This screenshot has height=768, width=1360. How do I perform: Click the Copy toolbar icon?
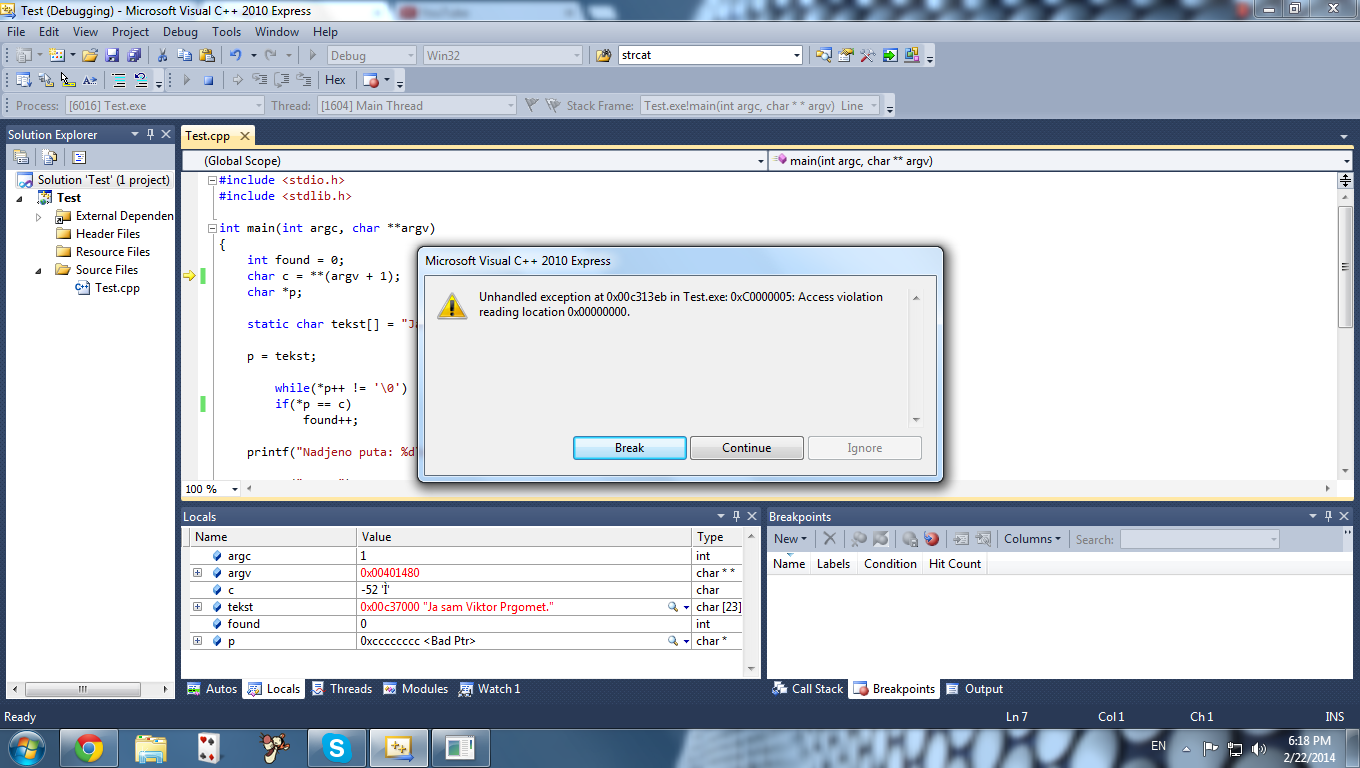(185, 55)
